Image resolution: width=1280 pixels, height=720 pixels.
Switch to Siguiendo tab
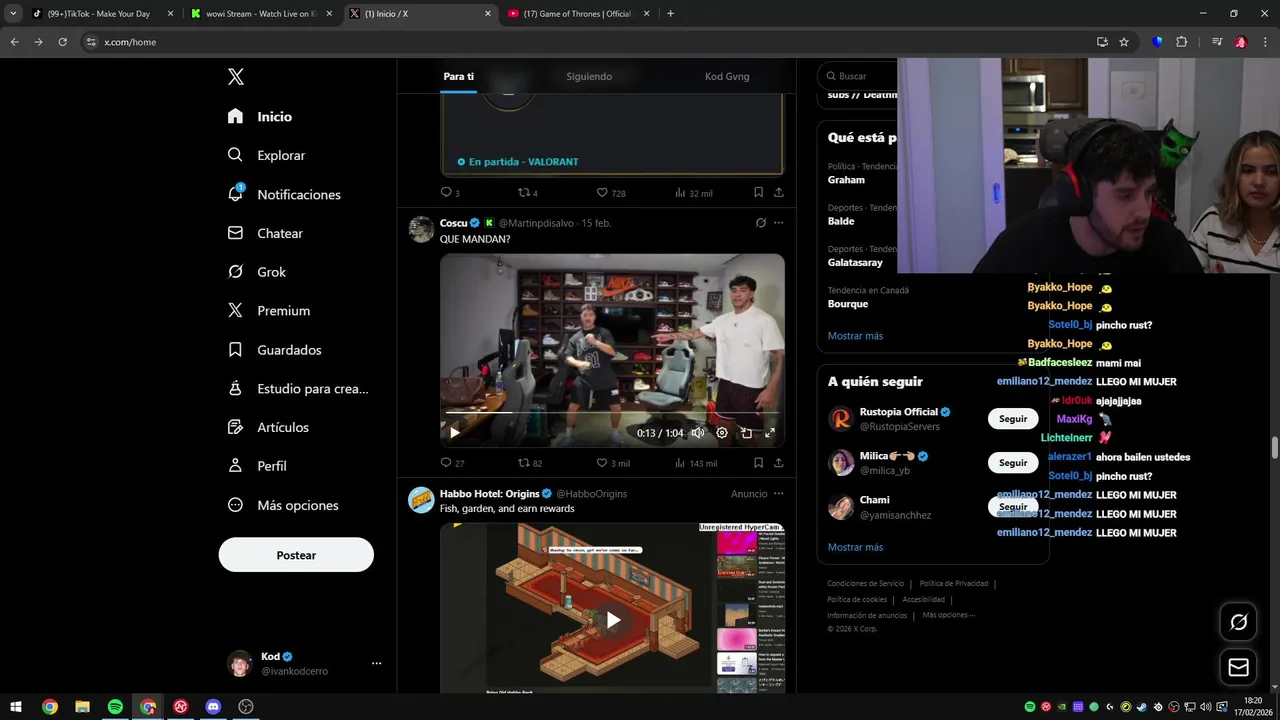[x=589, y=76]
